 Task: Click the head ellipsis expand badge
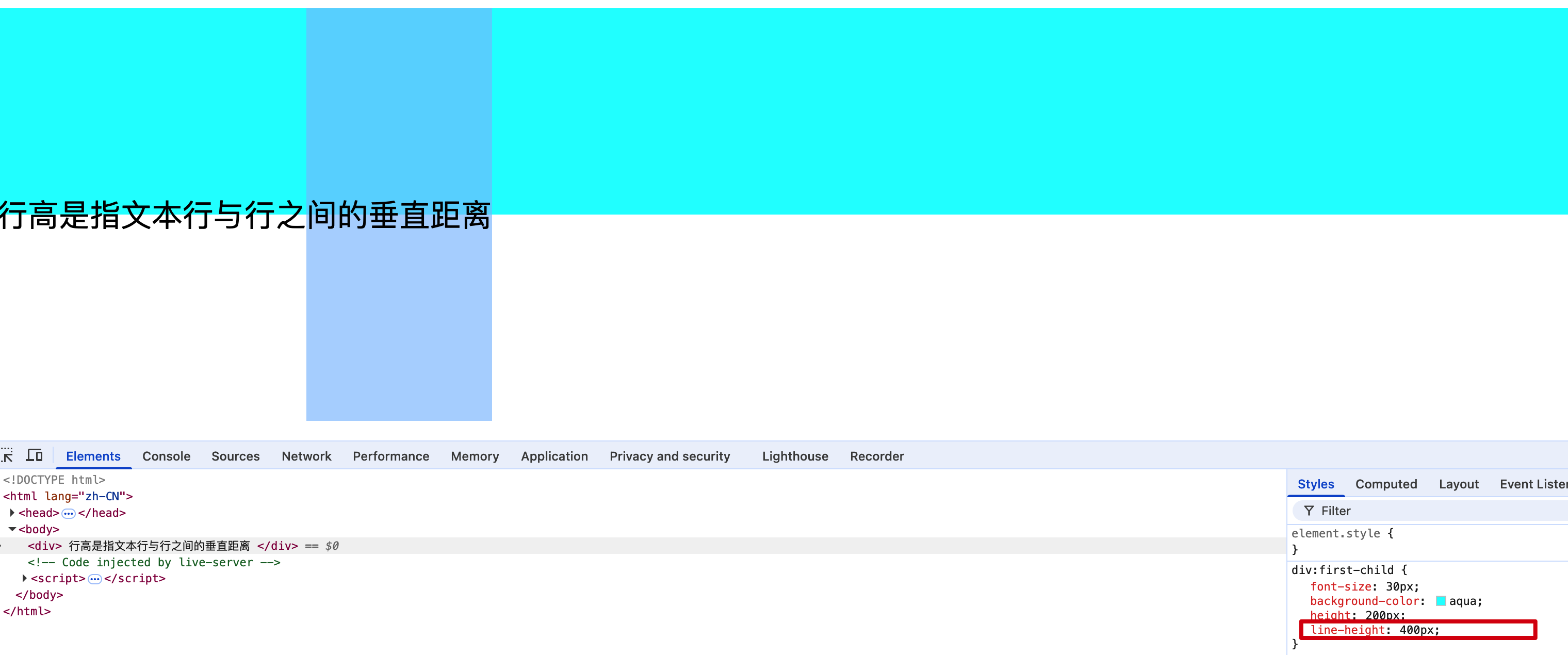68,513
